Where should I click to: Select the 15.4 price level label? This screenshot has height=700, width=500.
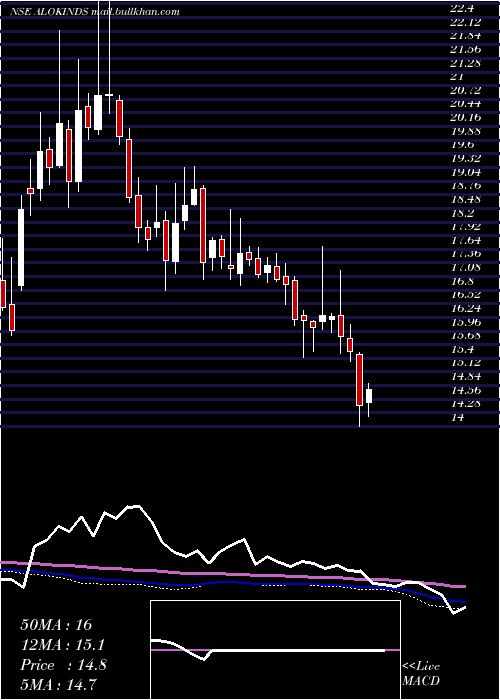click(462, 349)
